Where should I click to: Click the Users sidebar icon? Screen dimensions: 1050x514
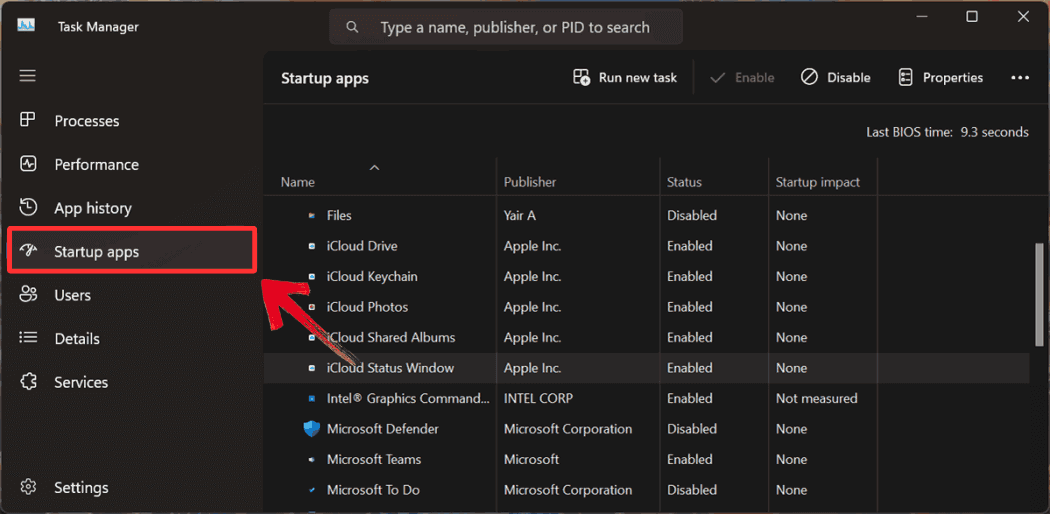point(27,294)
